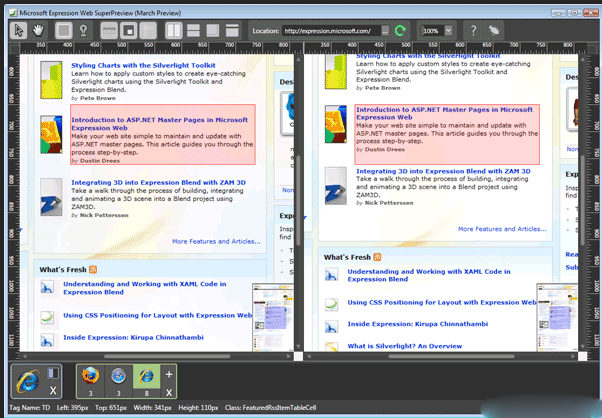Activate the hand panning tool
This screenshot has height=418, width=602.
(38, 31)
